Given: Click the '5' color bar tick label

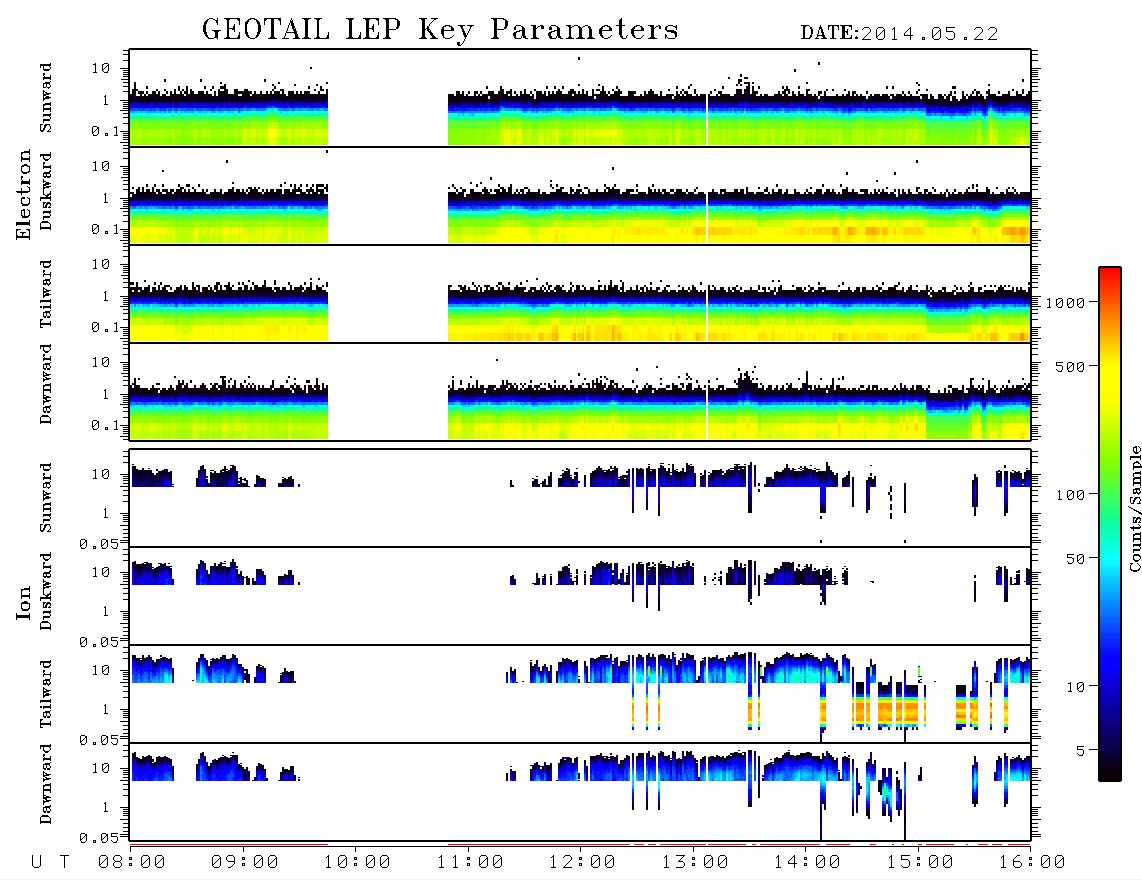Looking at the screenshot, I should (1080, 750).
